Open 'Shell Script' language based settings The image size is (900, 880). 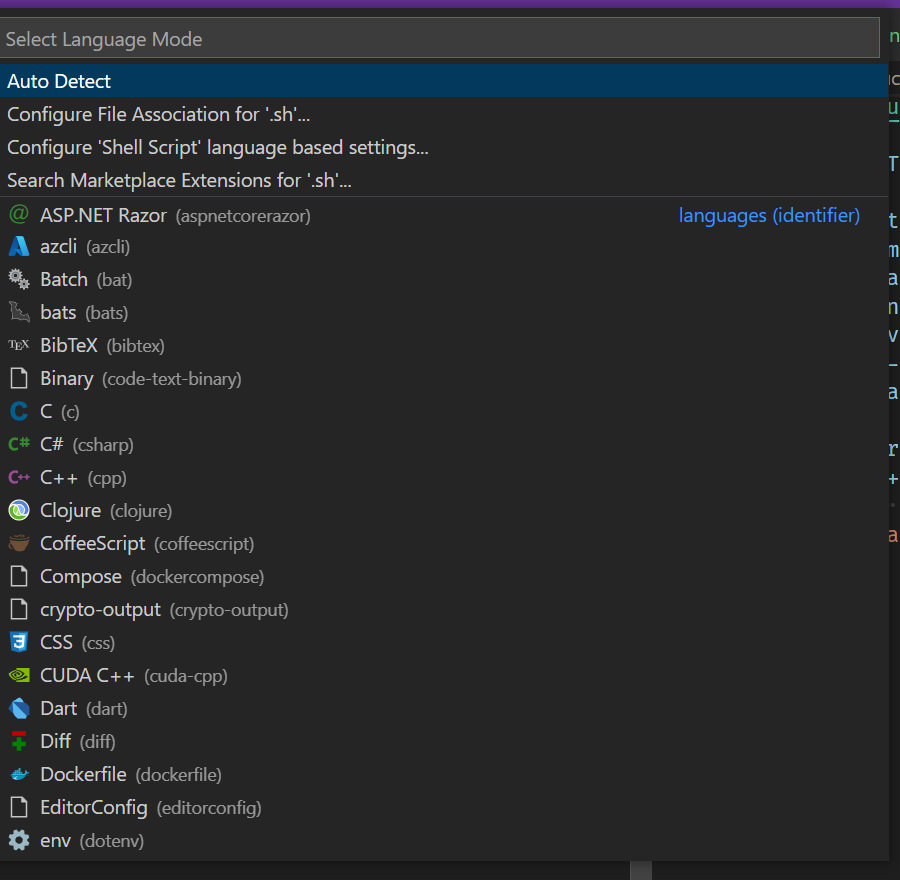[216, 147]
